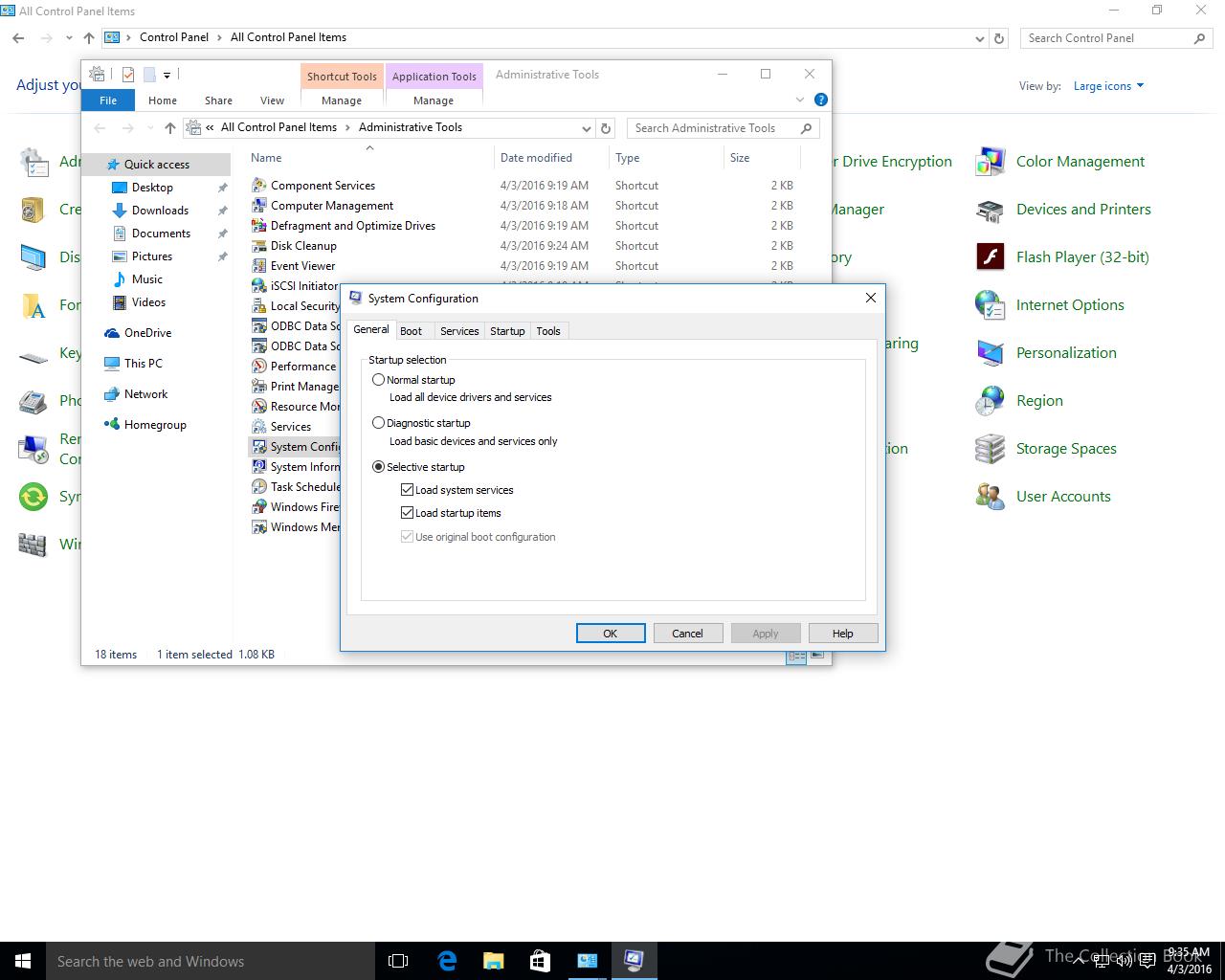
Task: Open the View by Large icons dropdown
Action: 1109,86
